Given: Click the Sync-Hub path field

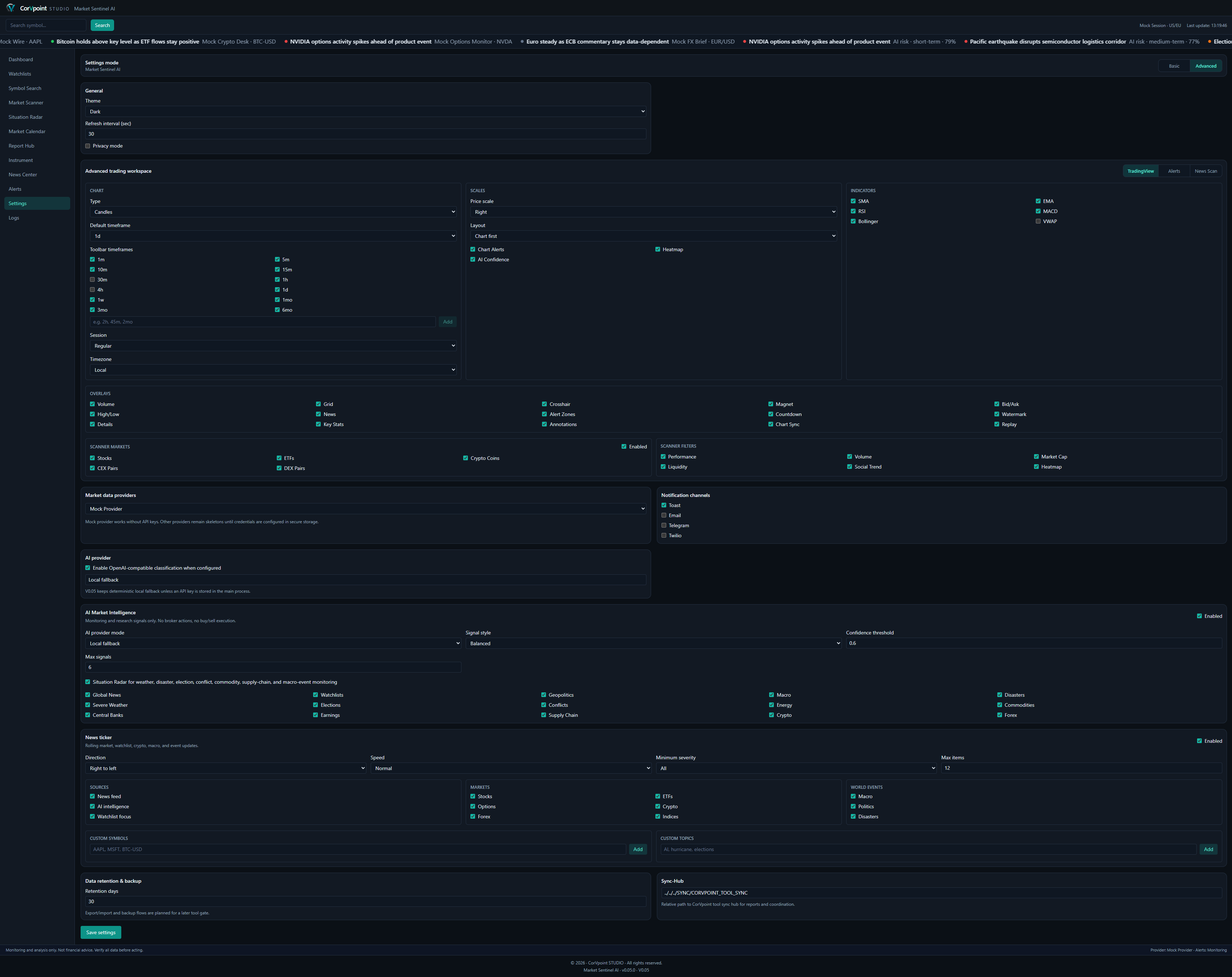Looking at the screenshot, I should 941,892.
